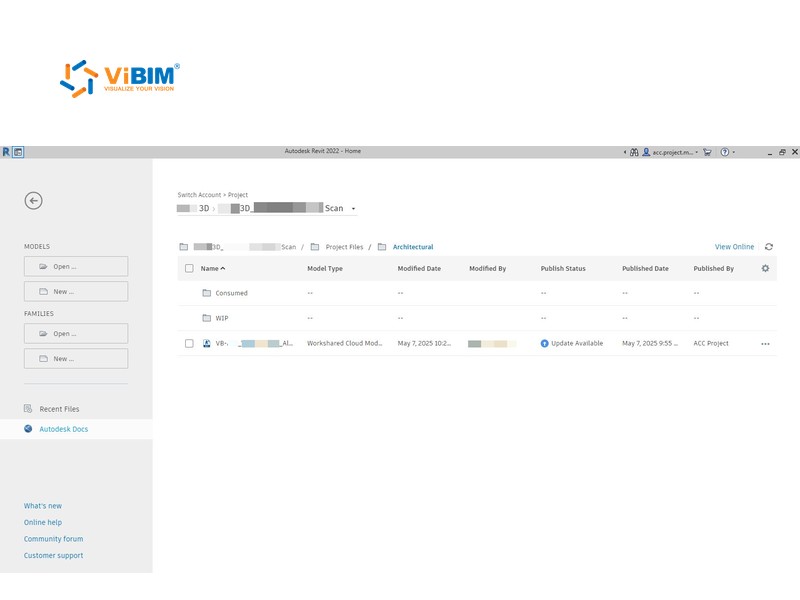Tick the checkbox for the VB model row

pyautogui.click(x=189, y=343)
